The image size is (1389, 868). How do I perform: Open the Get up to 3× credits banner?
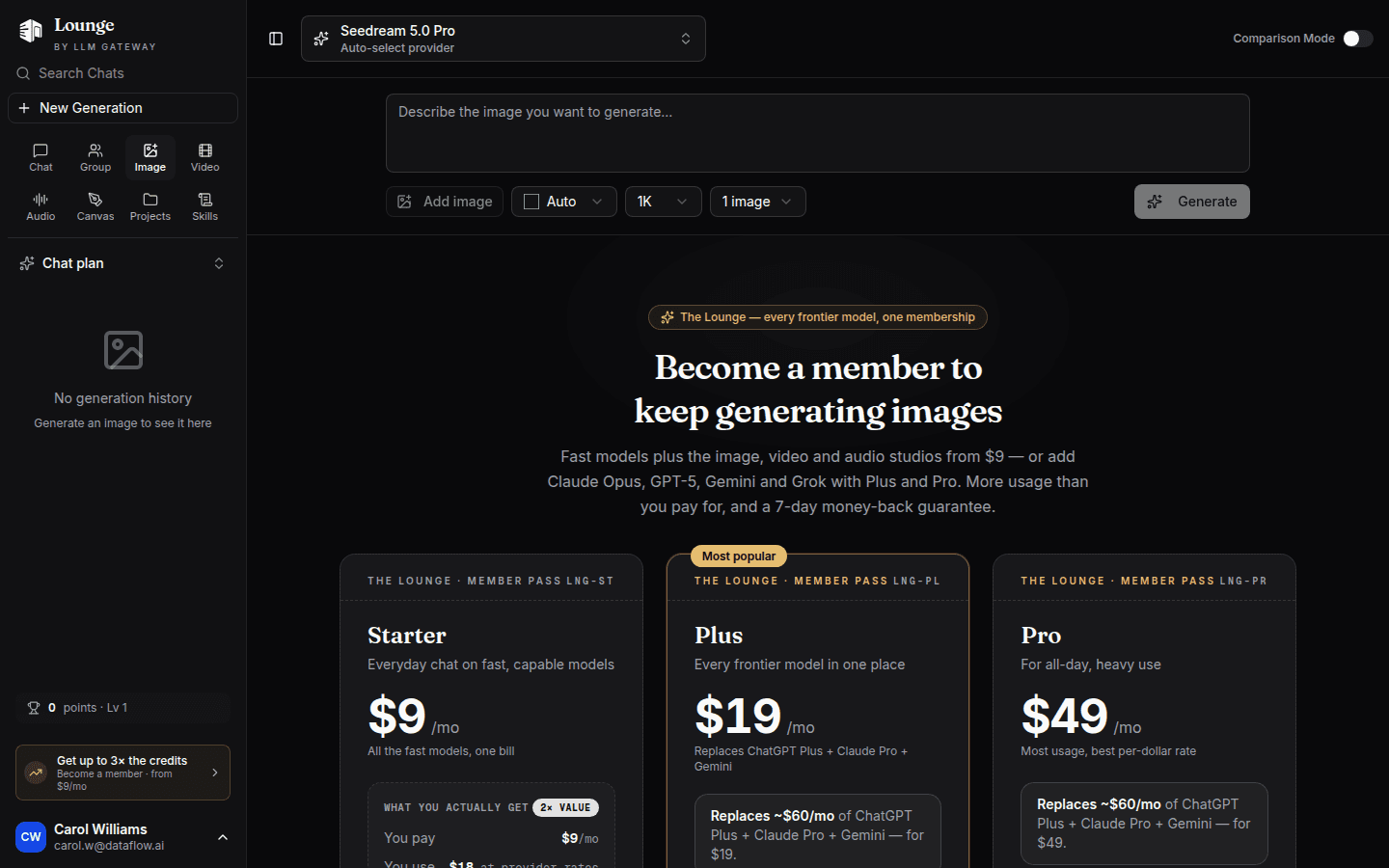[x=123, y=773]
